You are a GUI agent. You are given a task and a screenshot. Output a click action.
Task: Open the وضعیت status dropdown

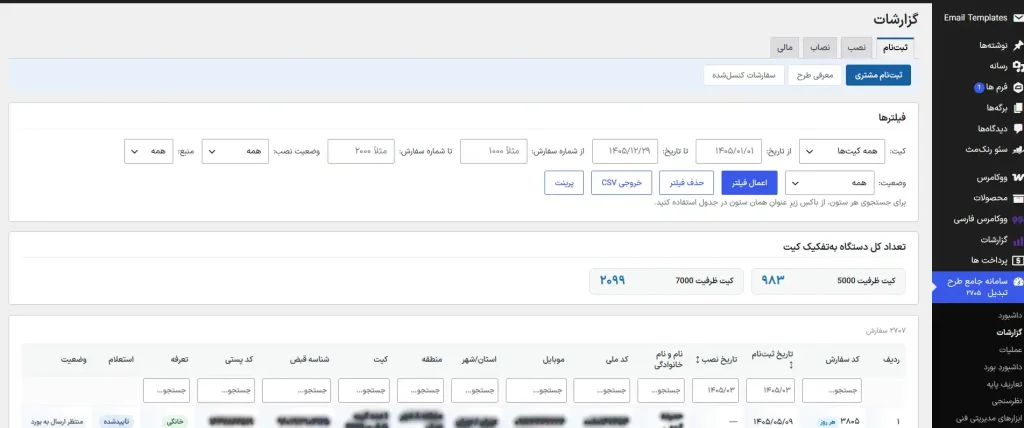[x=828, y=183]
